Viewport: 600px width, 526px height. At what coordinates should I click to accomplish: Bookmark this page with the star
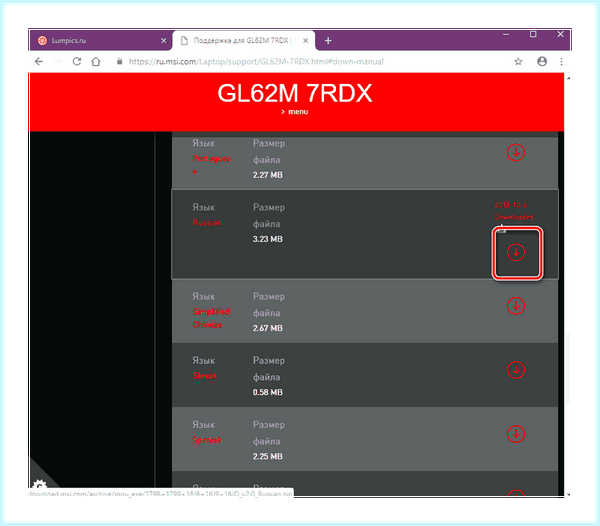(x=518, y=61)
